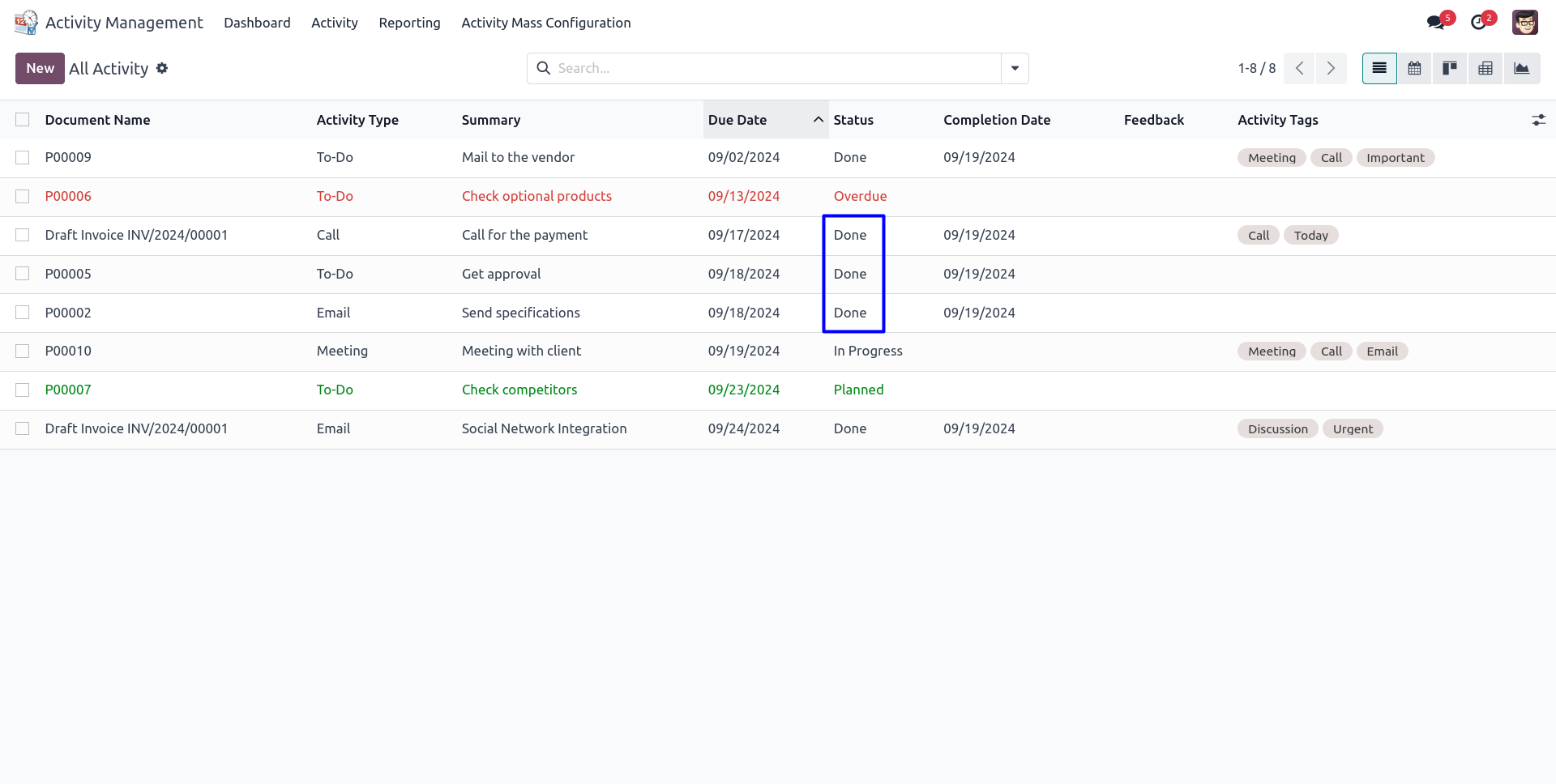Open the settings gear beside All Activity
The width and height of the screenshot is (1556, 784).
[x=162, y=69]
